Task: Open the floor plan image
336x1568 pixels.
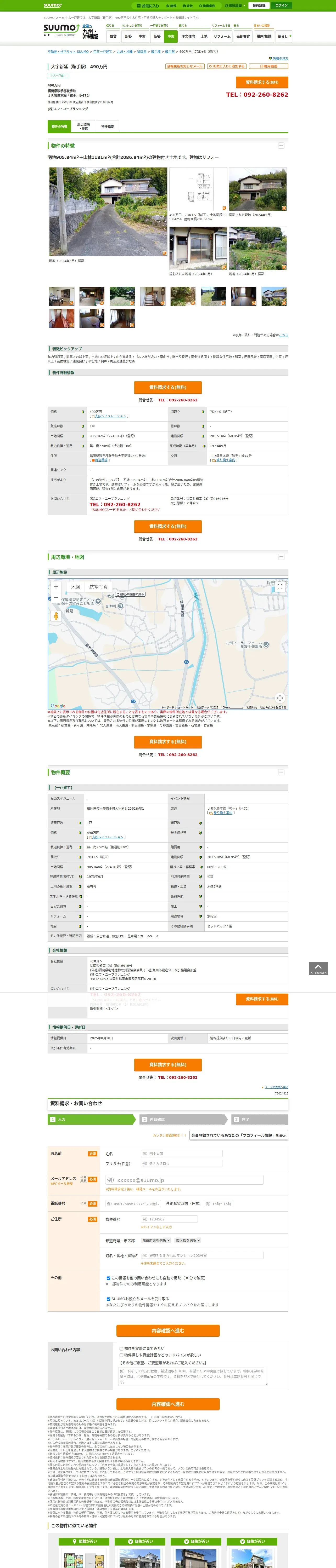Action: (x=198, y=189)
